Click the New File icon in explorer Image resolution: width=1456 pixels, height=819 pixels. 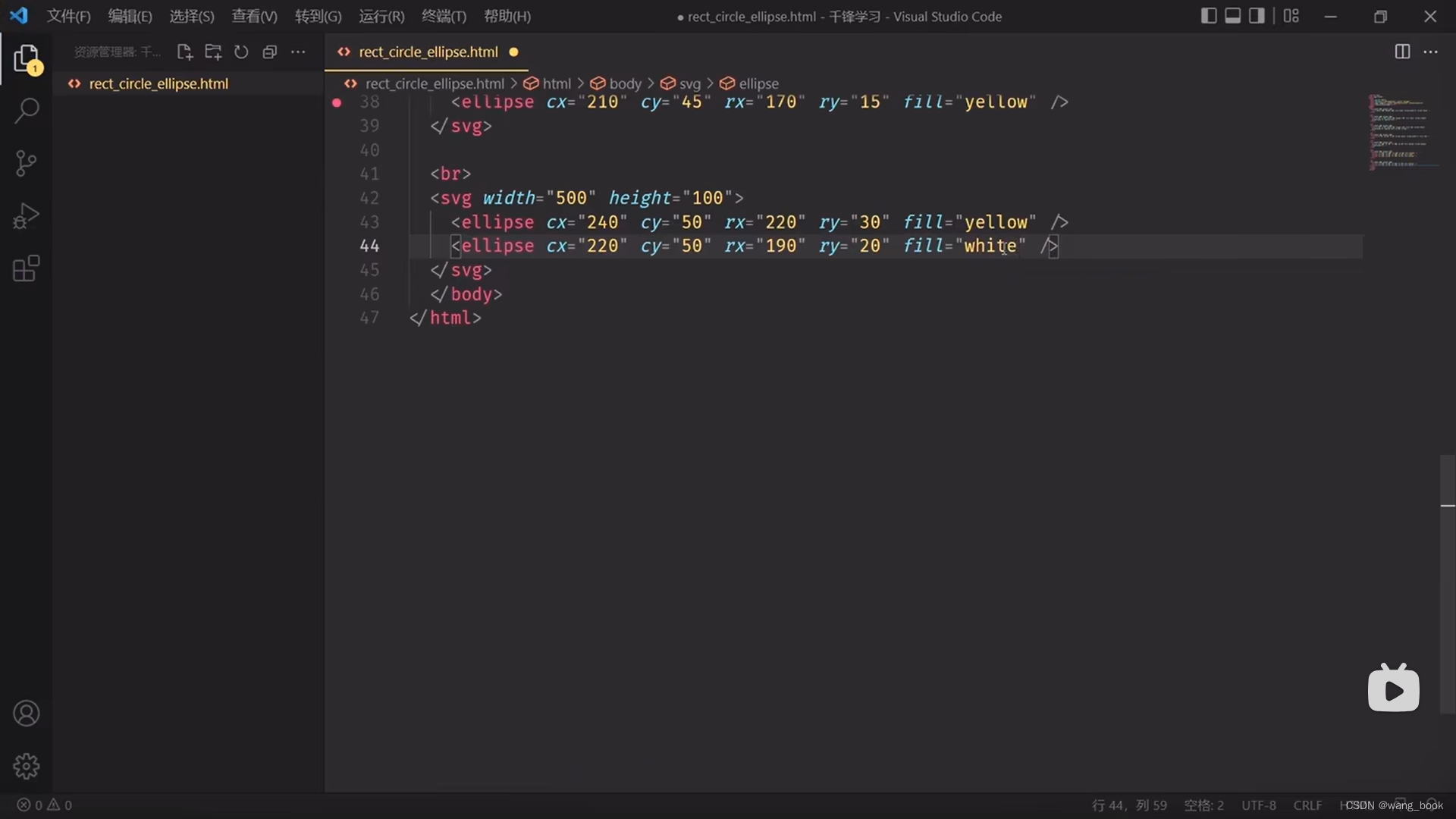coord(184,52)
